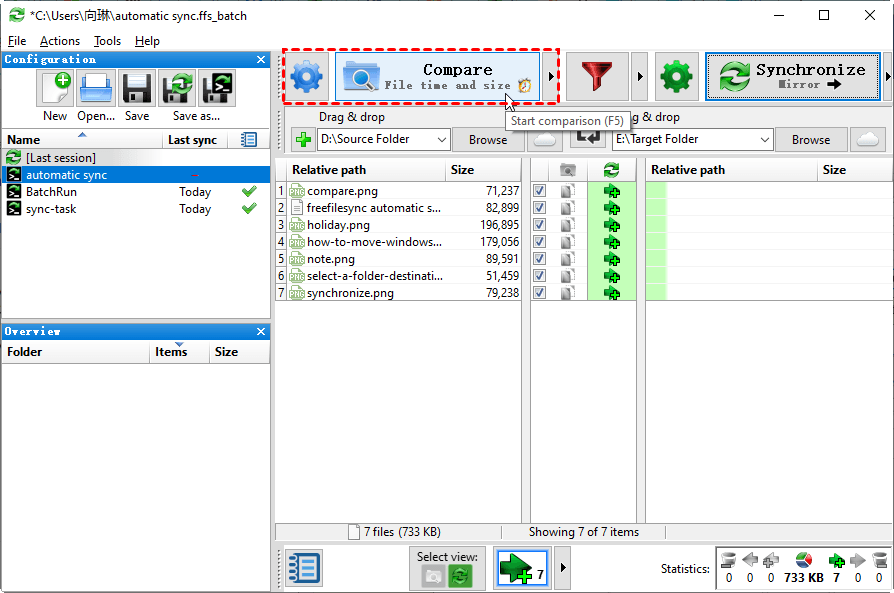The image size is (894, 593).
Task: Open the Tools menu
Action: click(107, 41)
